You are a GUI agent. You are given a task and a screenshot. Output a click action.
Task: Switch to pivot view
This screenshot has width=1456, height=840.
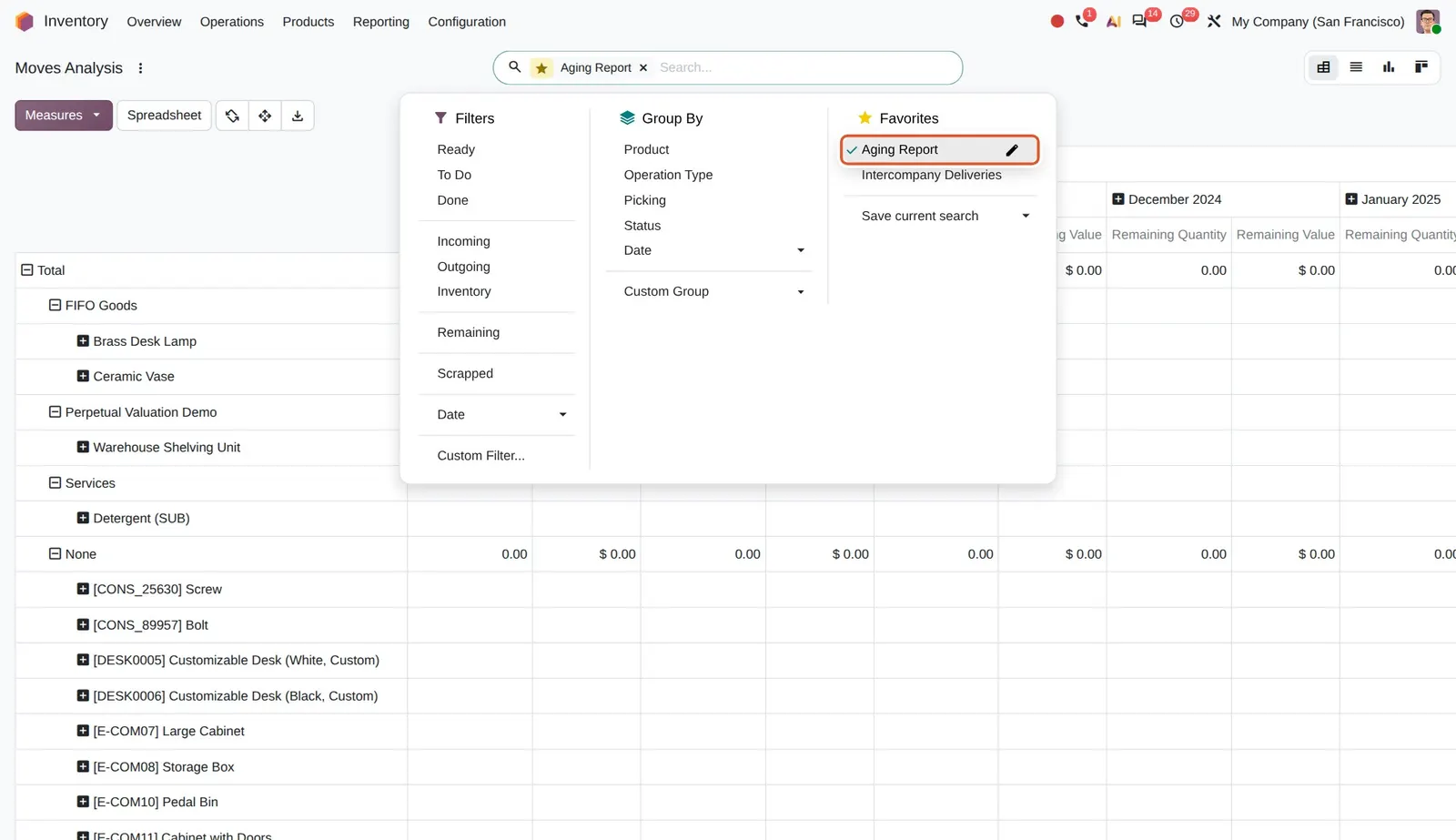pyautogui.click(x=1323, y=67)
